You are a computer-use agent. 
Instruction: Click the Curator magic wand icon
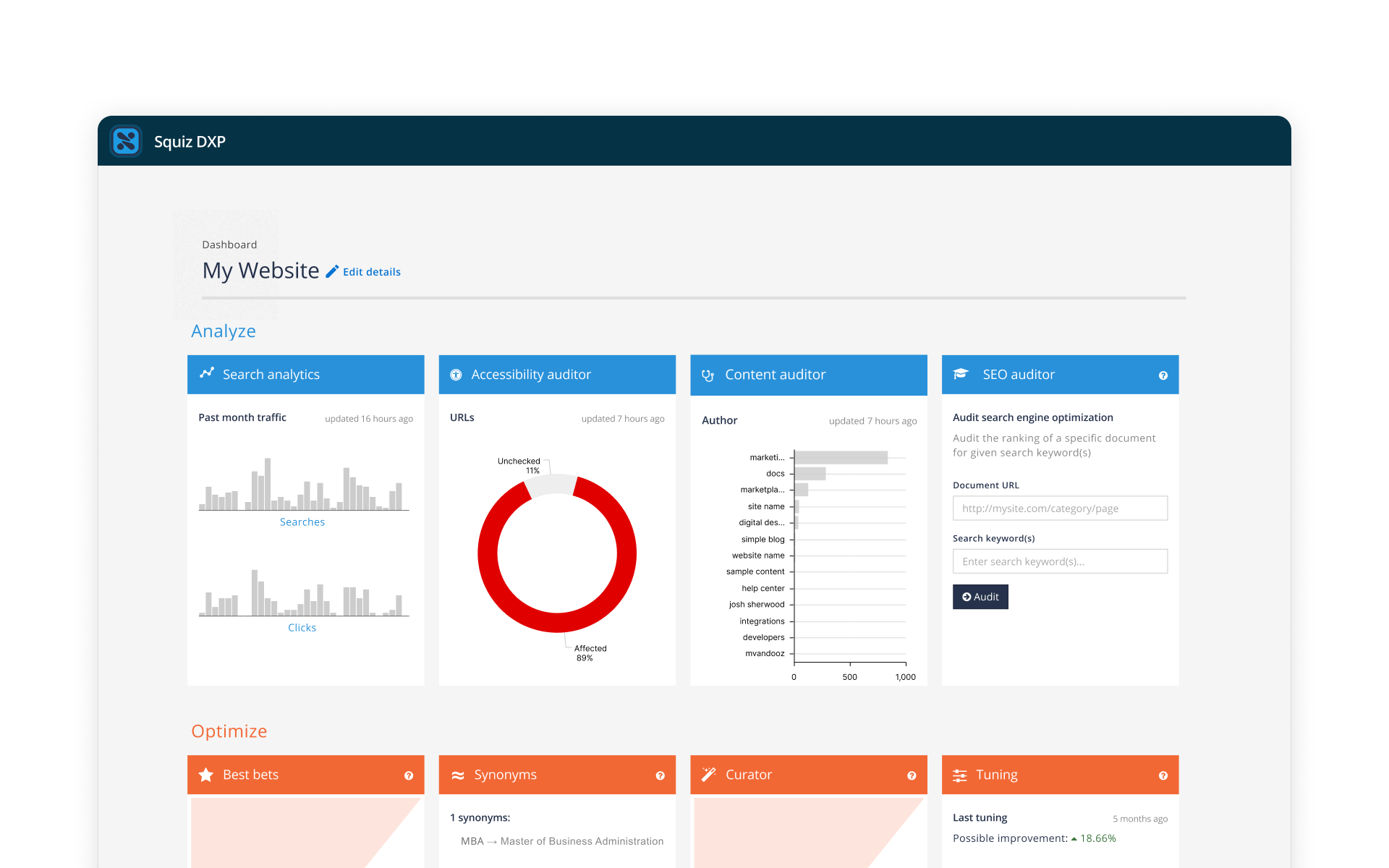(x=708, y=775)
